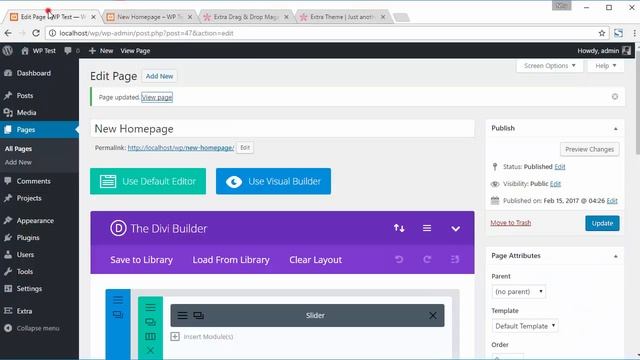Remove the Slider module

pyautogui.click(x=433, y=316)
